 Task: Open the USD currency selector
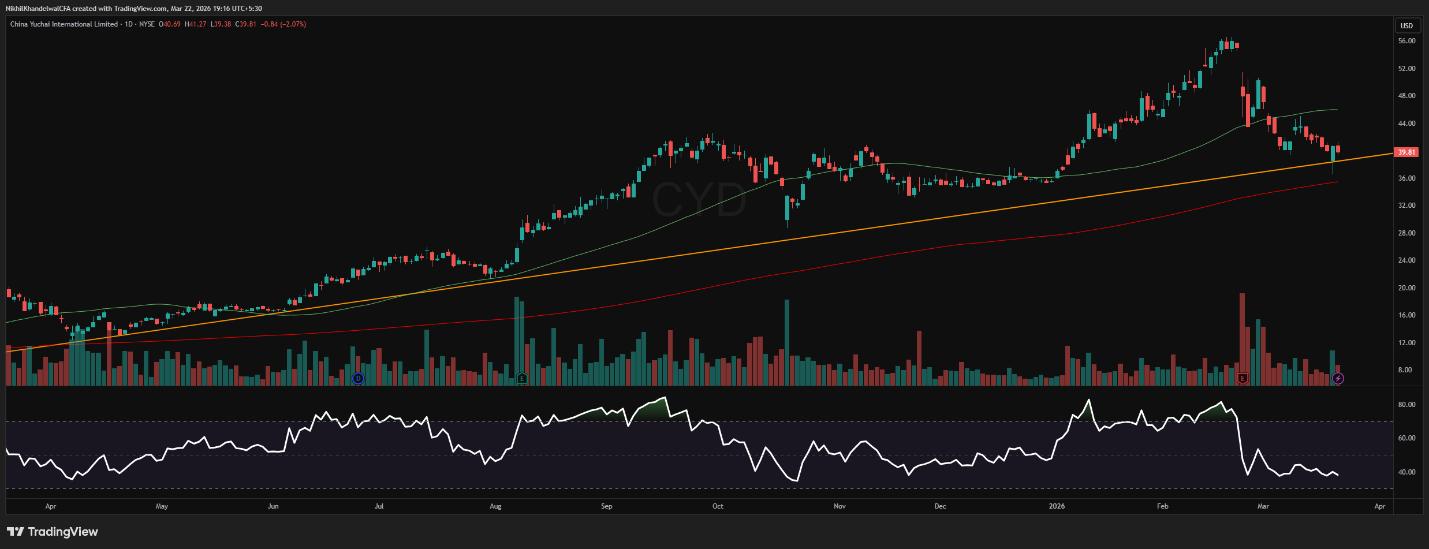pyautogui.click(x=1406, y=25)
